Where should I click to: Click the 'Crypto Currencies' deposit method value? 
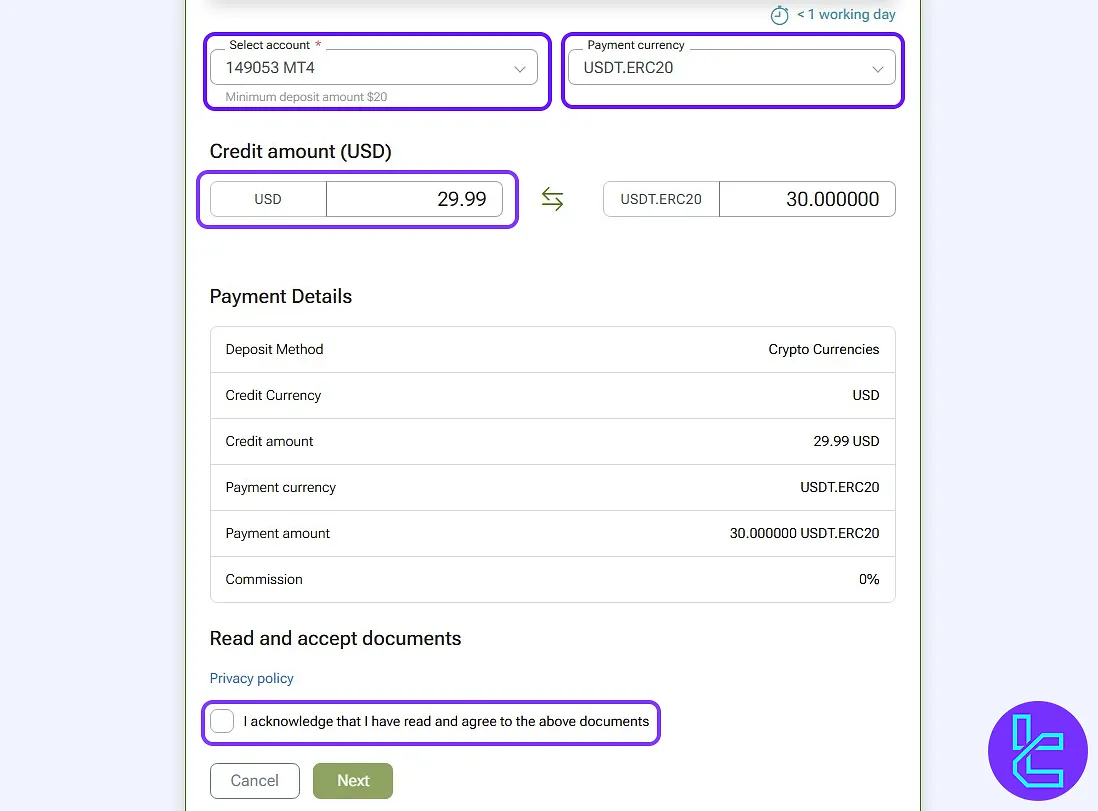pyautogui.click(x=824, y=349)
